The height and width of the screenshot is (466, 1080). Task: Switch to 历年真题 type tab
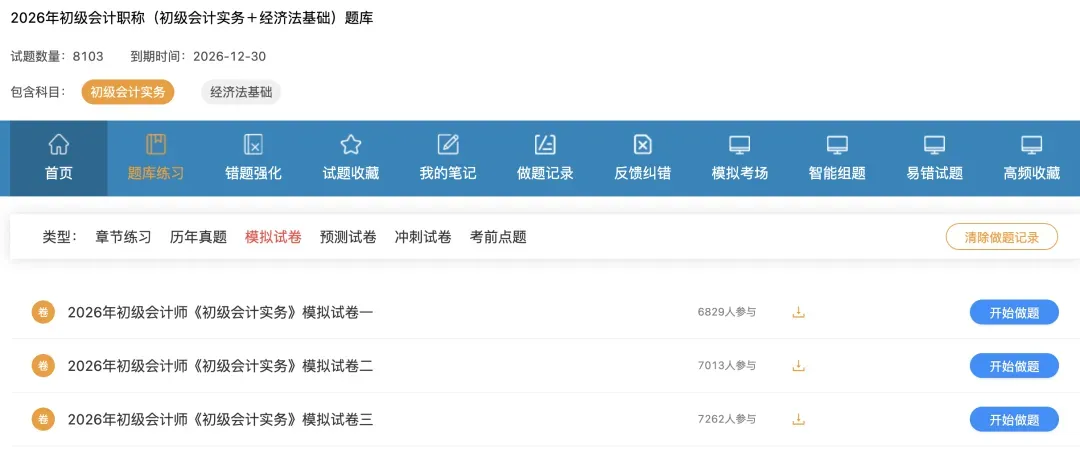click(x=198, y=237)
